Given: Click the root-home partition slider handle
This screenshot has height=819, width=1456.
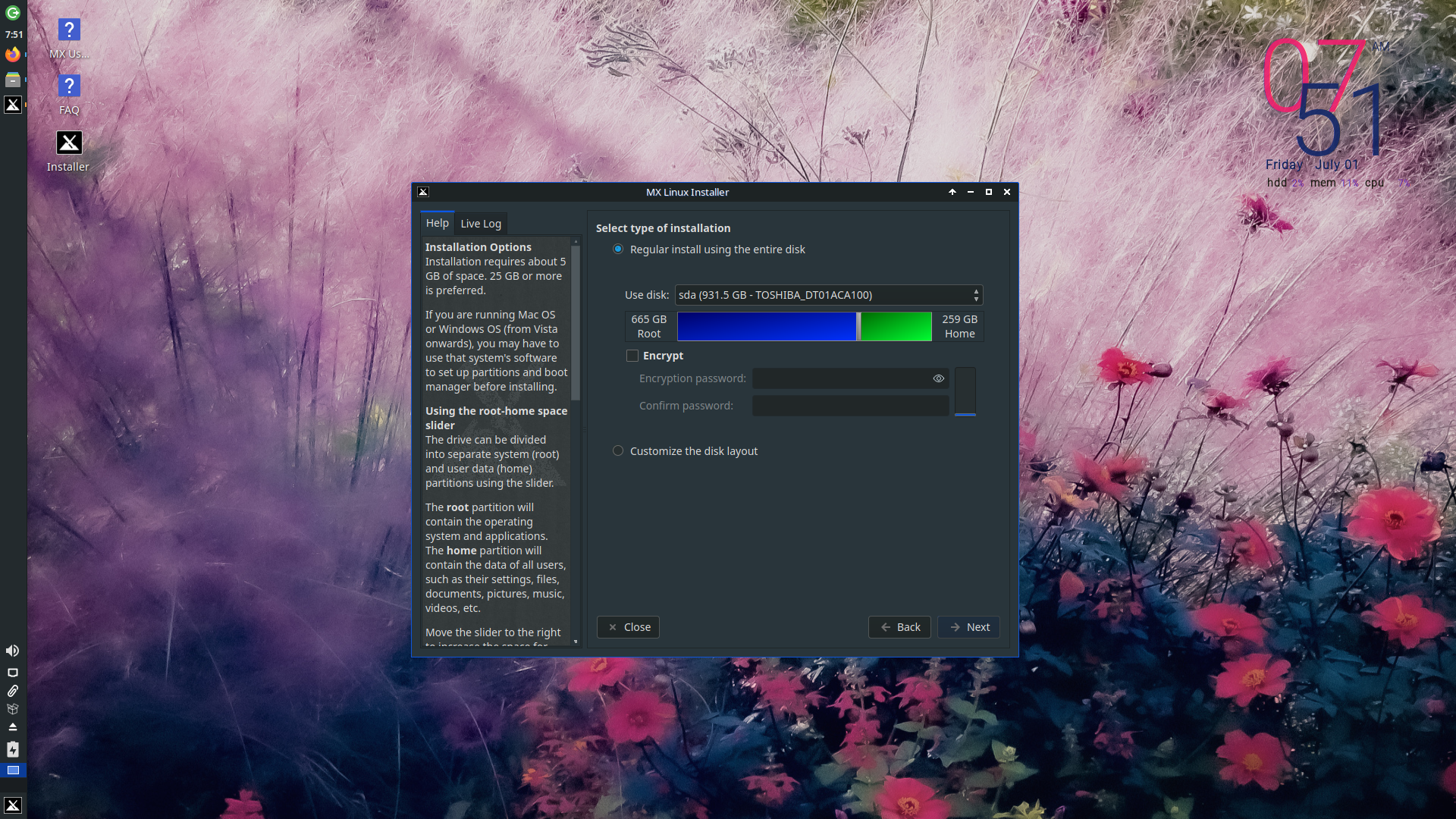Looking at the screenshot, I should tap(858, 327).
